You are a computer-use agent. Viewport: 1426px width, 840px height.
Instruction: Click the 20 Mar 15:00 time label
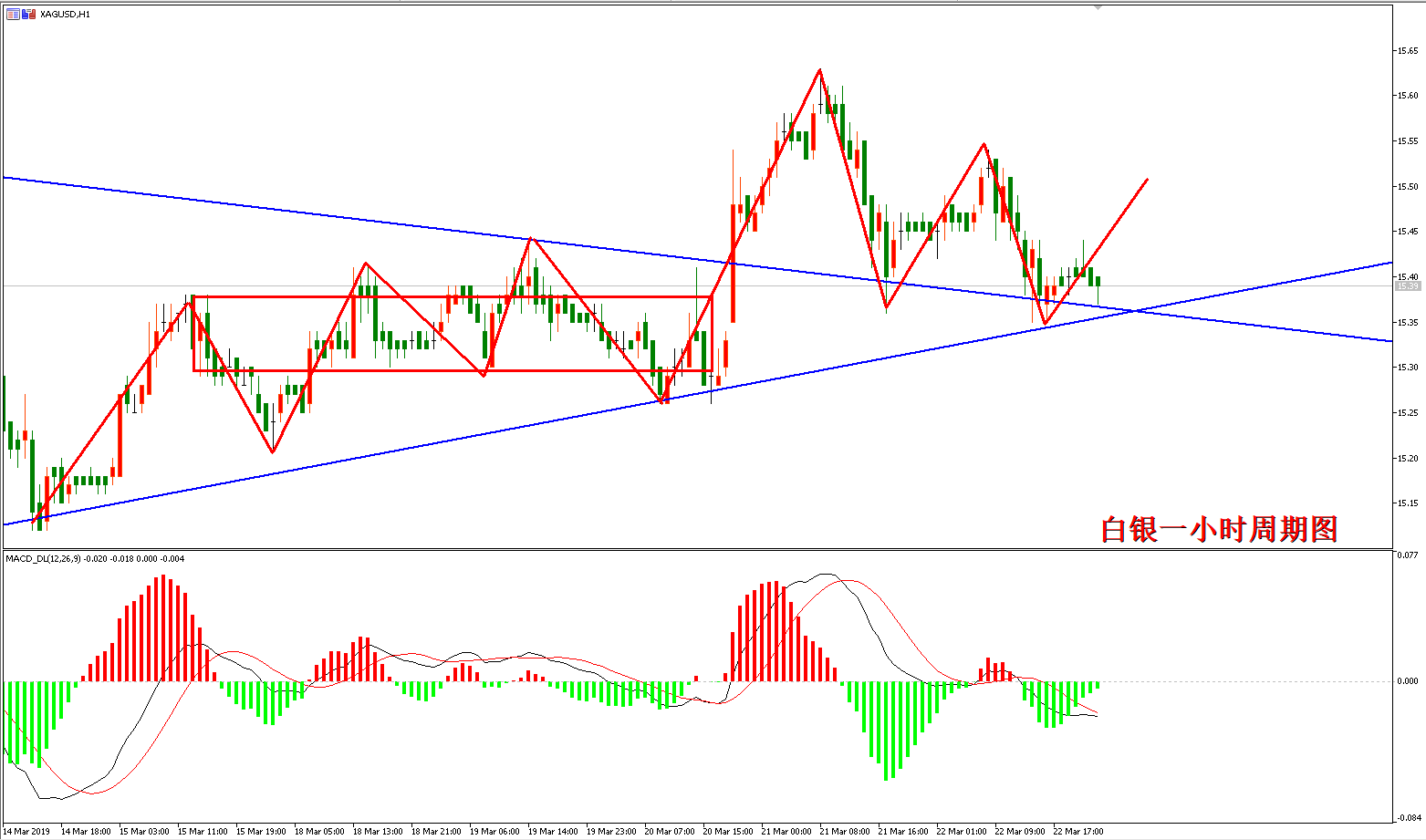(x=728, y=832)
